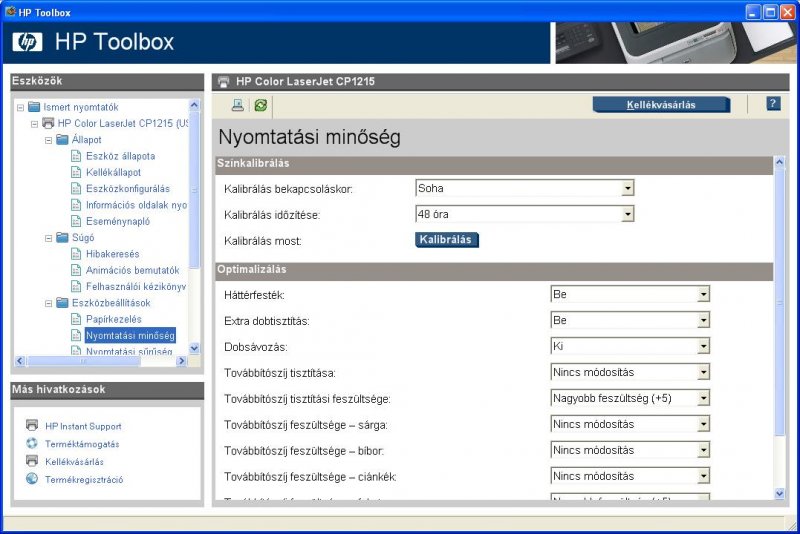Click tree panel horizontal scroll left arrow

tap(20, 361)
